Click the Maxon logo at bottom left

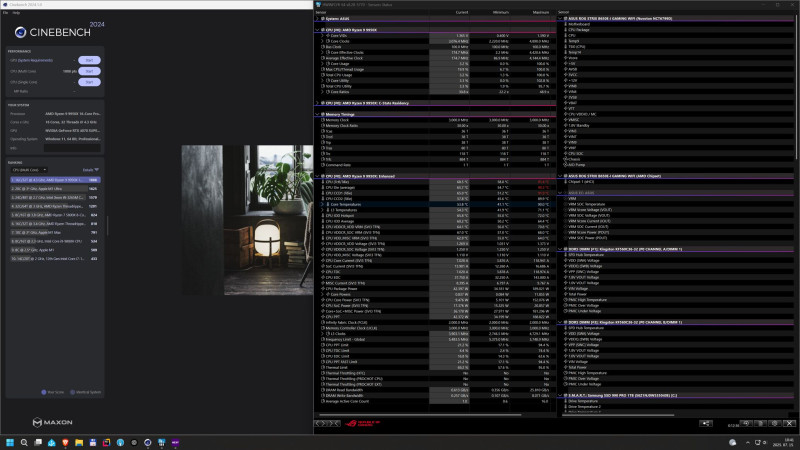[x=53, y=422]
